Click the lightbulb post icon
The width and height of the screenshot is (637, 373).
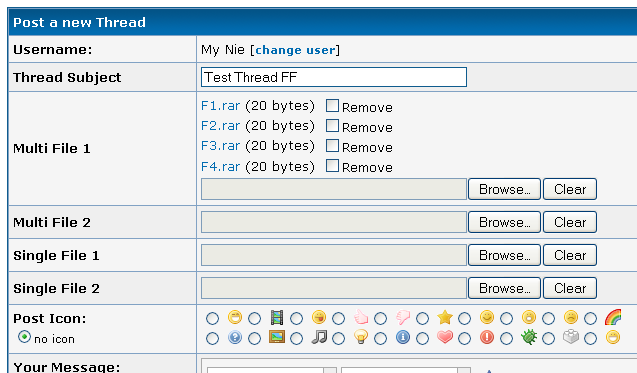361,337
